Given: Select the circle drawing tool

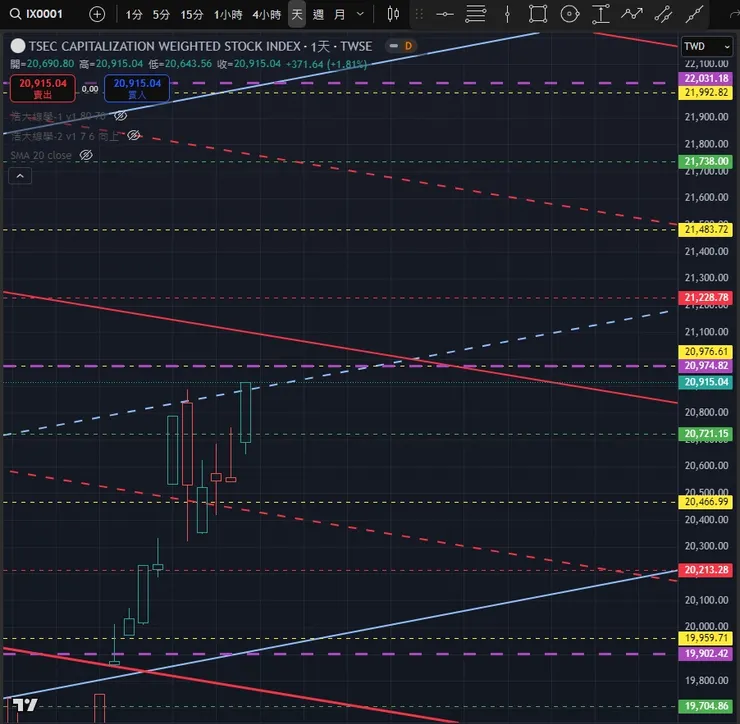Looking at the screenshot, I should pos(570,14).
